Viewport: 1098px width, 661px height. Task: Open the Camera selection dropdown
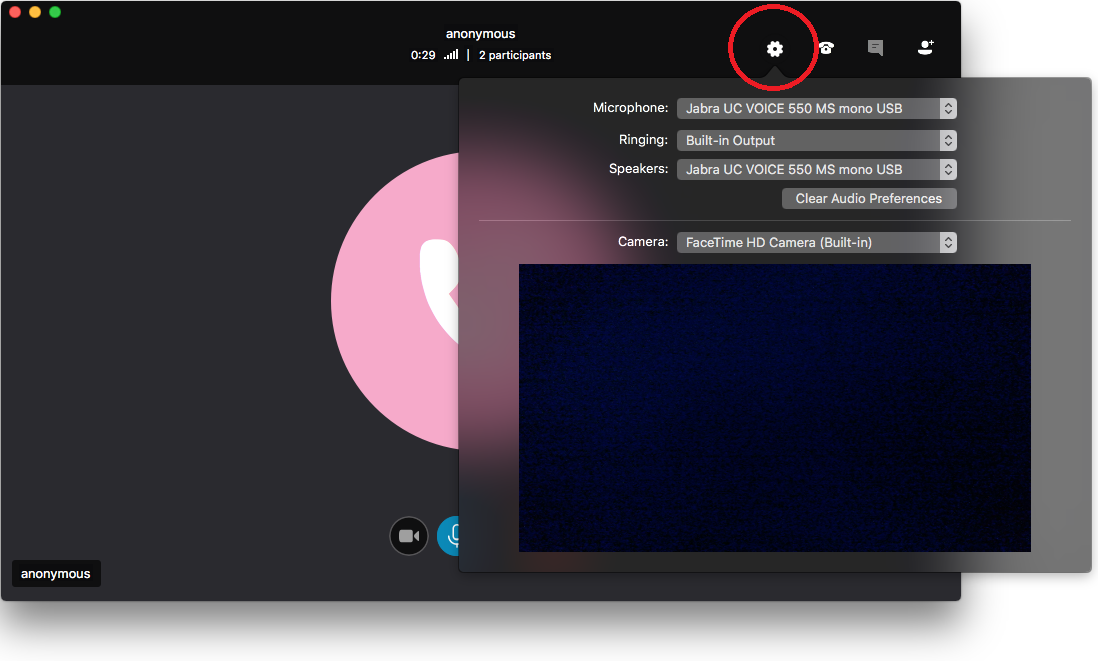(816, 243)
